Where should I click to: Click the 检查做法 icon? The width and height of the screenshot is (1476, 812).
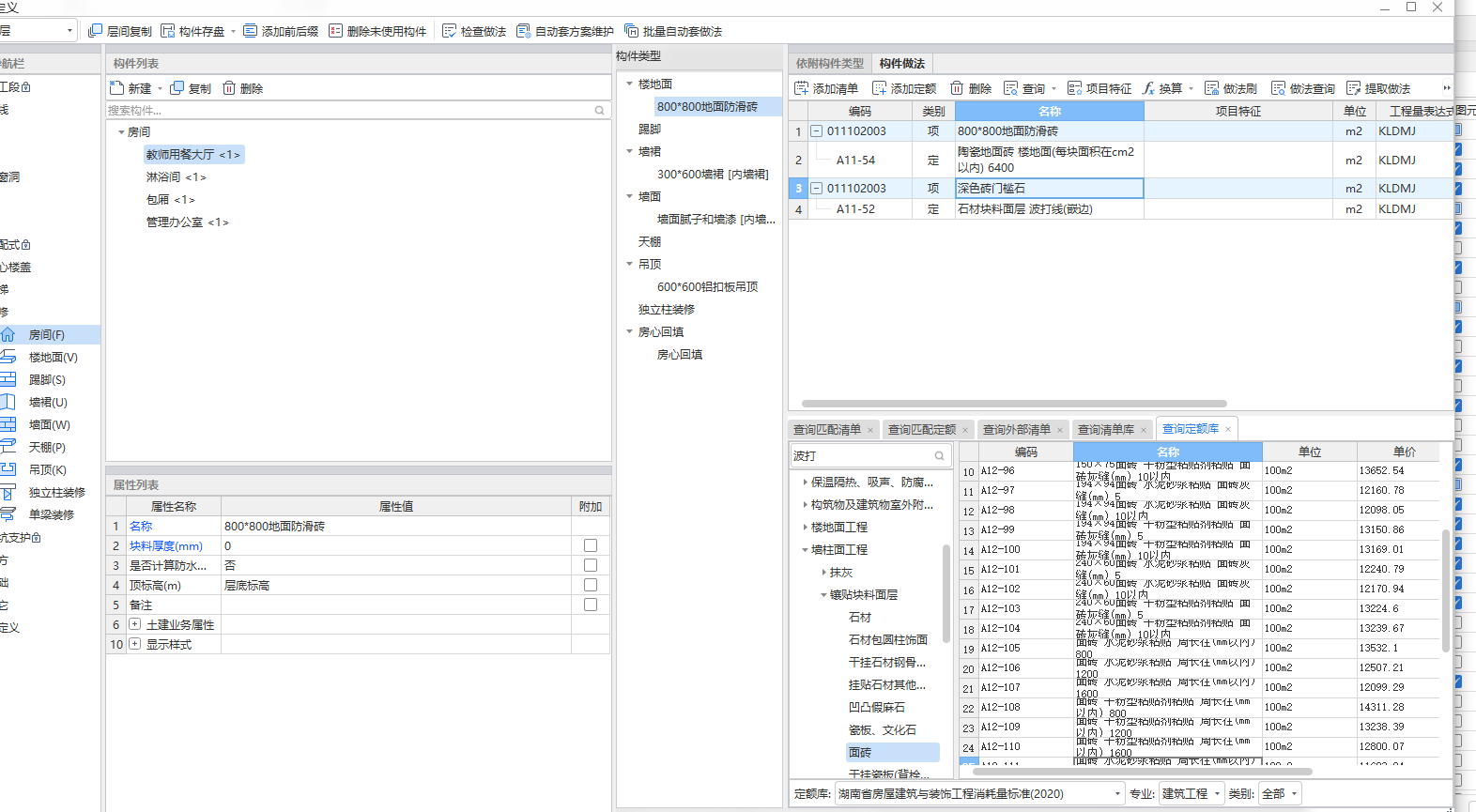pos(449,31)
